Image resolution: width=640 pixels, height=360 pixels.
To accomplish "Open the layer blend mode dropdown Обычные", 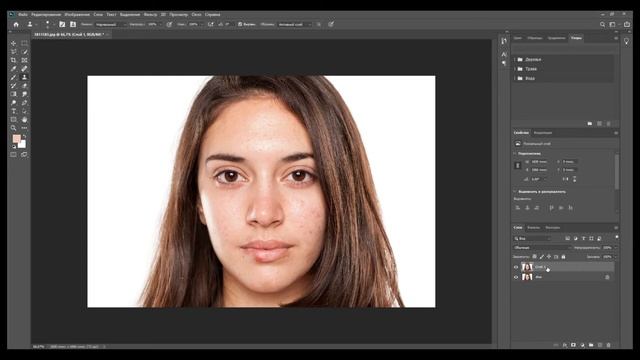I will [x=542, y=248].
